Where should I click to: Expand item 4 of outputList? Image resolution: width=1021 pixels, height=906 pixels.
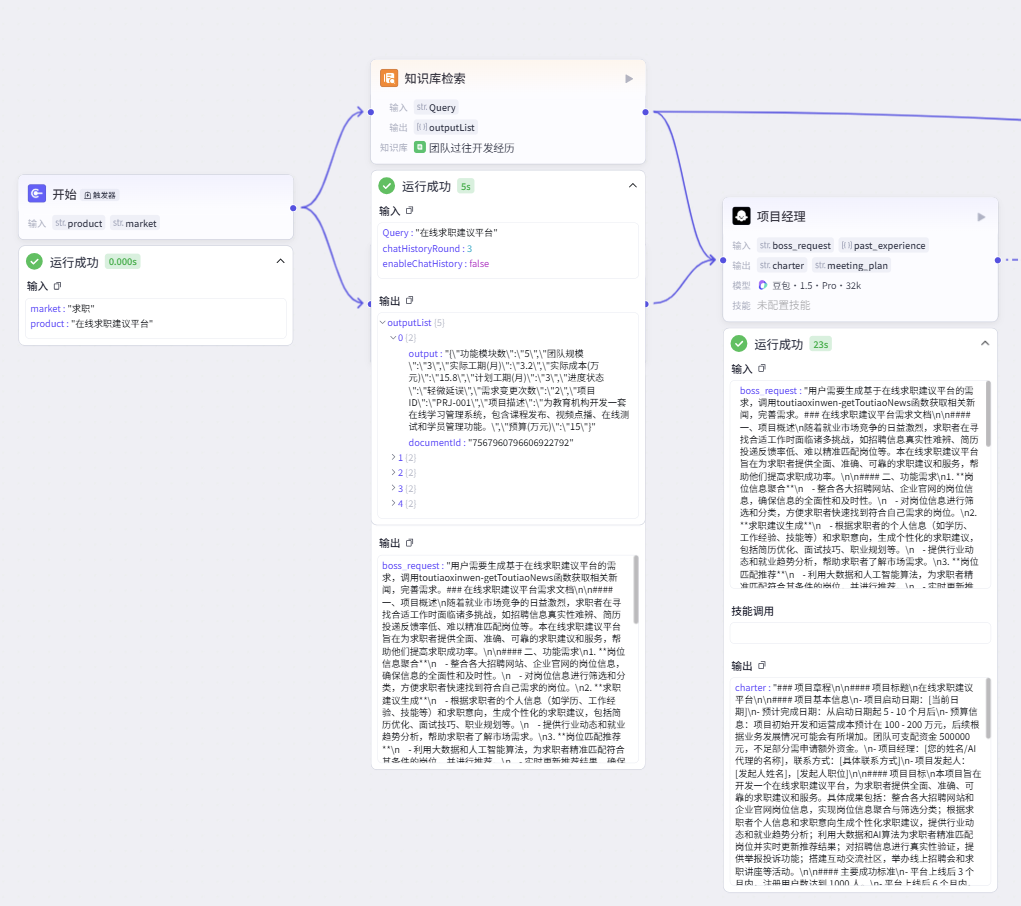pos(393,503)
